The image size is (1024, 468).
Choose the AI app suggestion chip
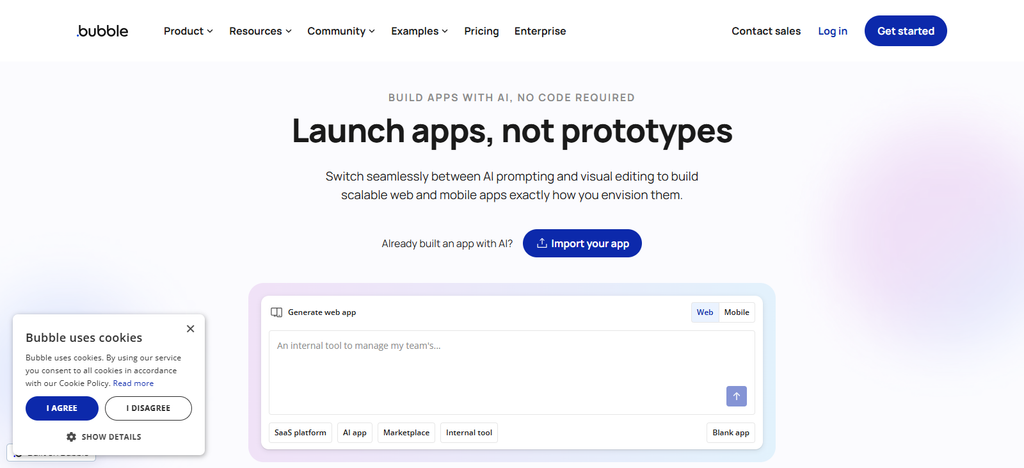pyautogui.click(x=355, y=433)
